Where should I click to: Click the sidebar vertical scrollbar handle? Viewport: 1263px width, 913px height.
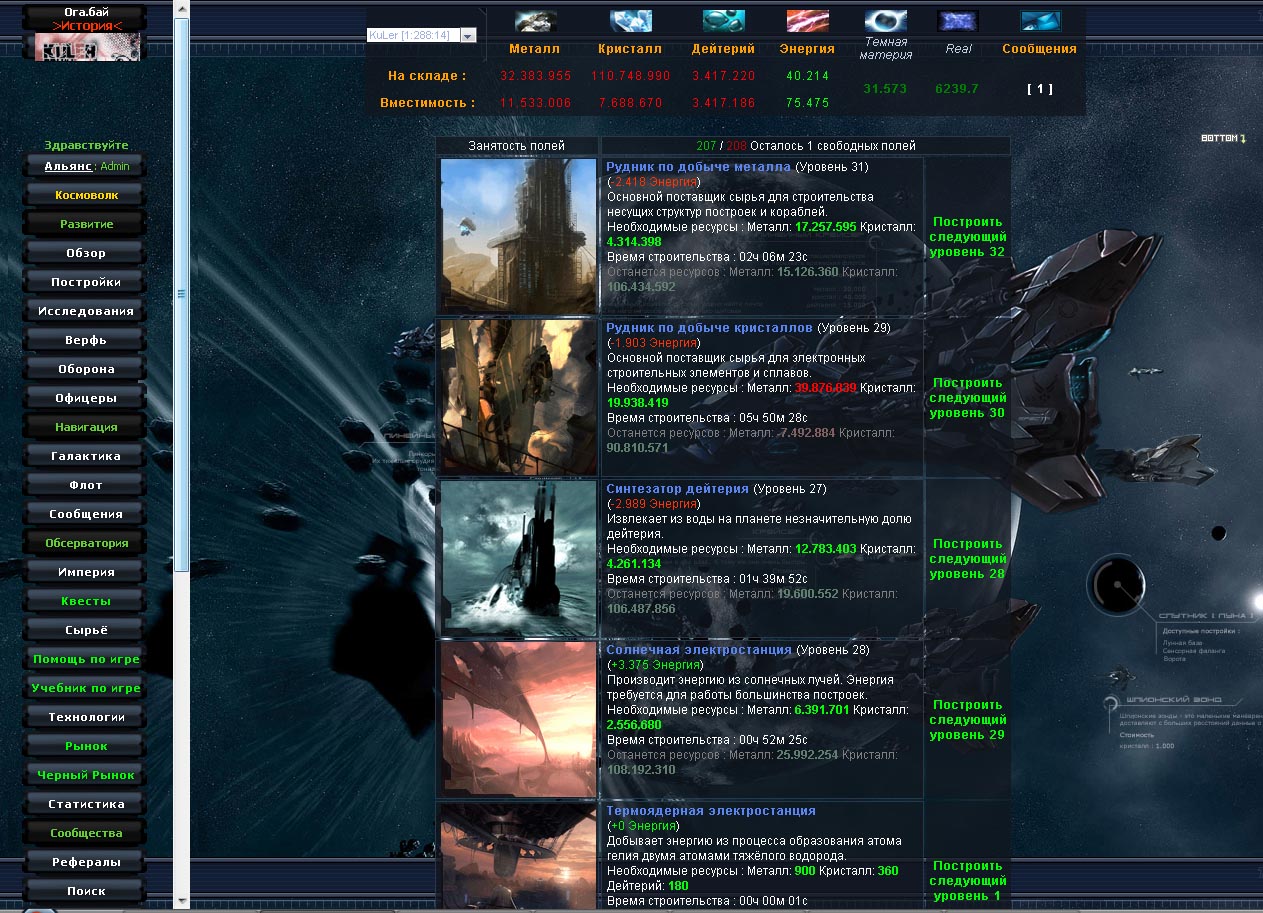pos(181,294)
